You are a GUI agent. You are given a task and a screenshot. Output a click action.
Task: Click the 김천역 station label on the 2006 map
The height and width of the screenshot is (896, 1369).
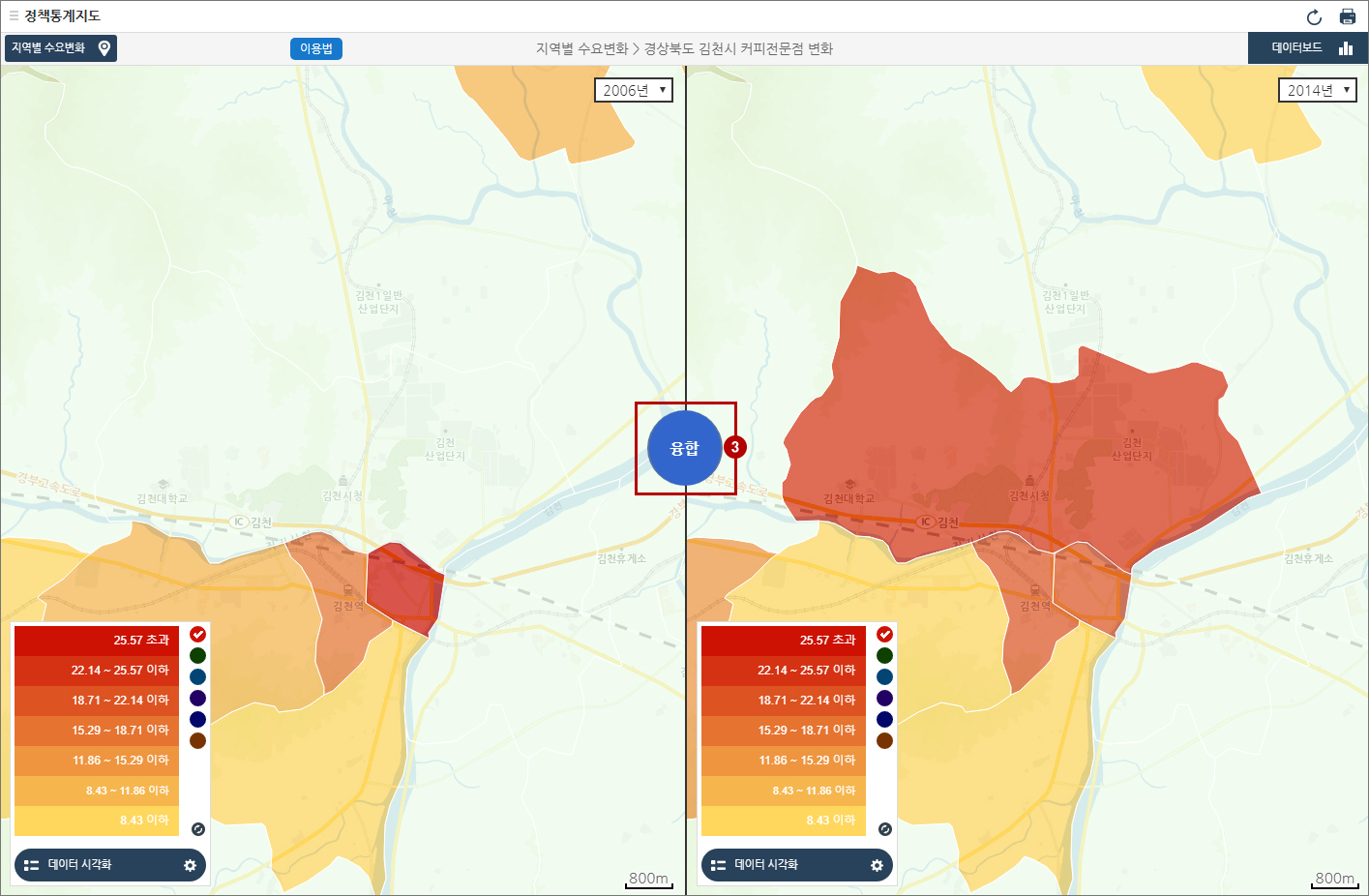tap(348, 606)
